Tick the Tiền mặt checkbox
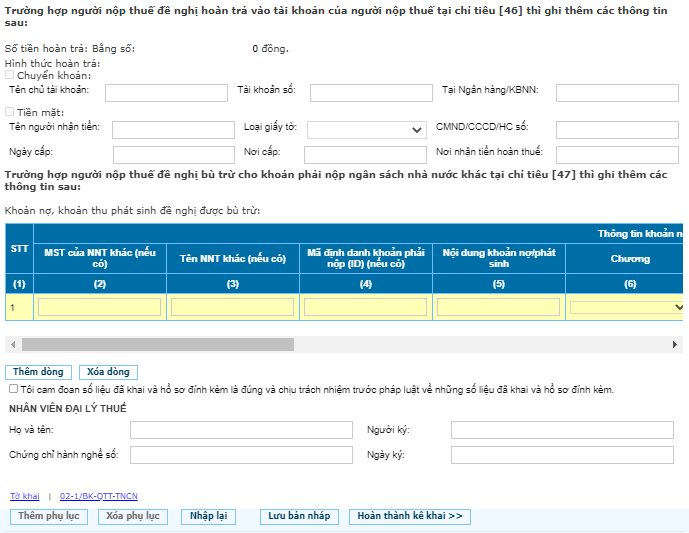 10,112
